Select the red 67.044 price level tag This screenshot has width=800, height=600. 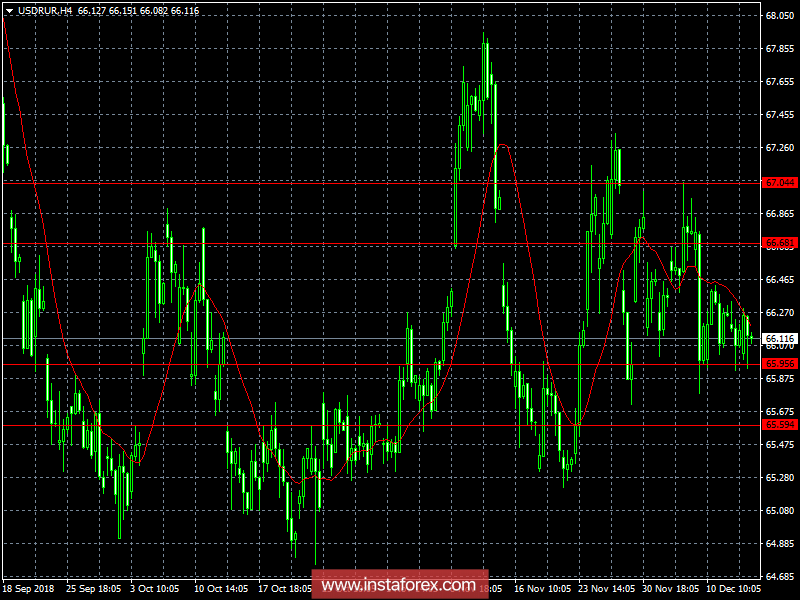click(x=779, y=183)
